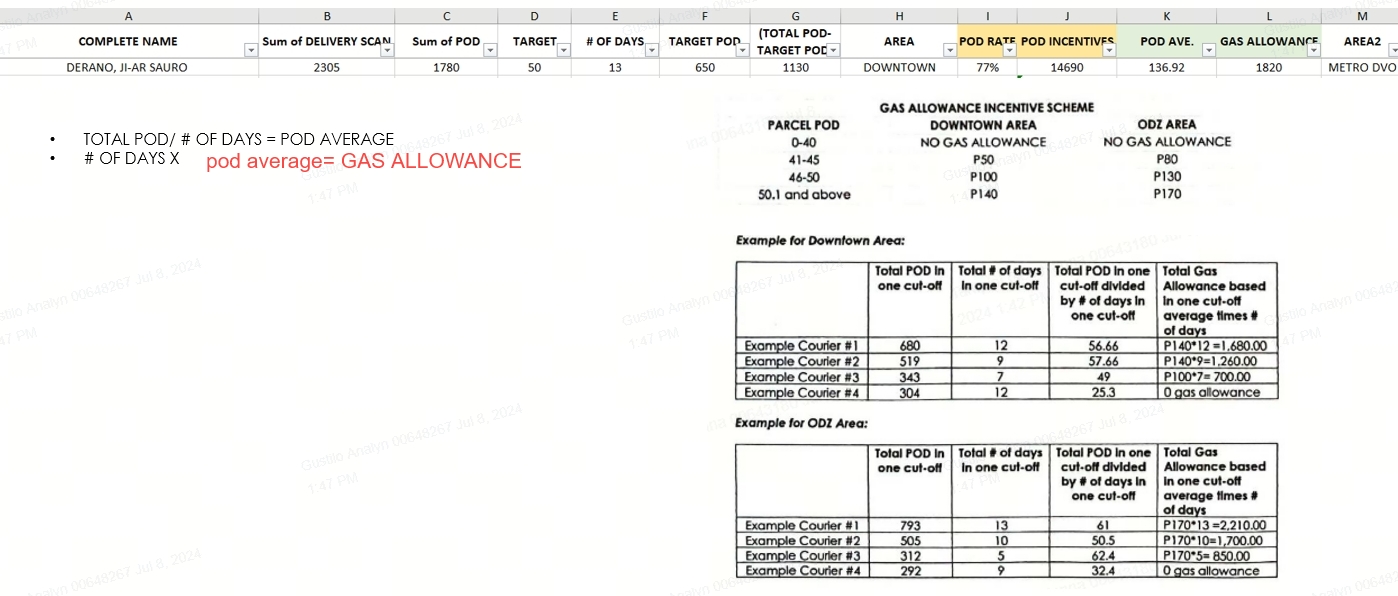Select column H header
The height and width of the screenshot is (596, 1398).
899,16
